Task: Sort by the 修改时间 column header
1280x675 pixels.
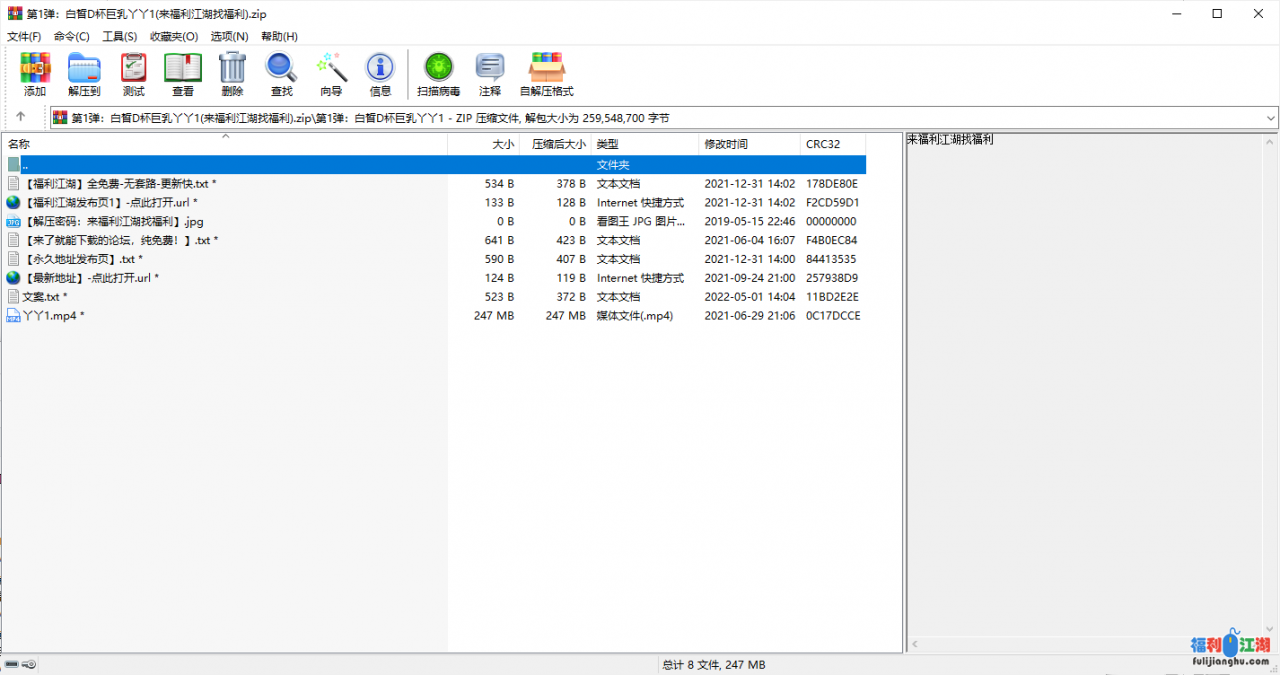Action: (x=726, y=144)
